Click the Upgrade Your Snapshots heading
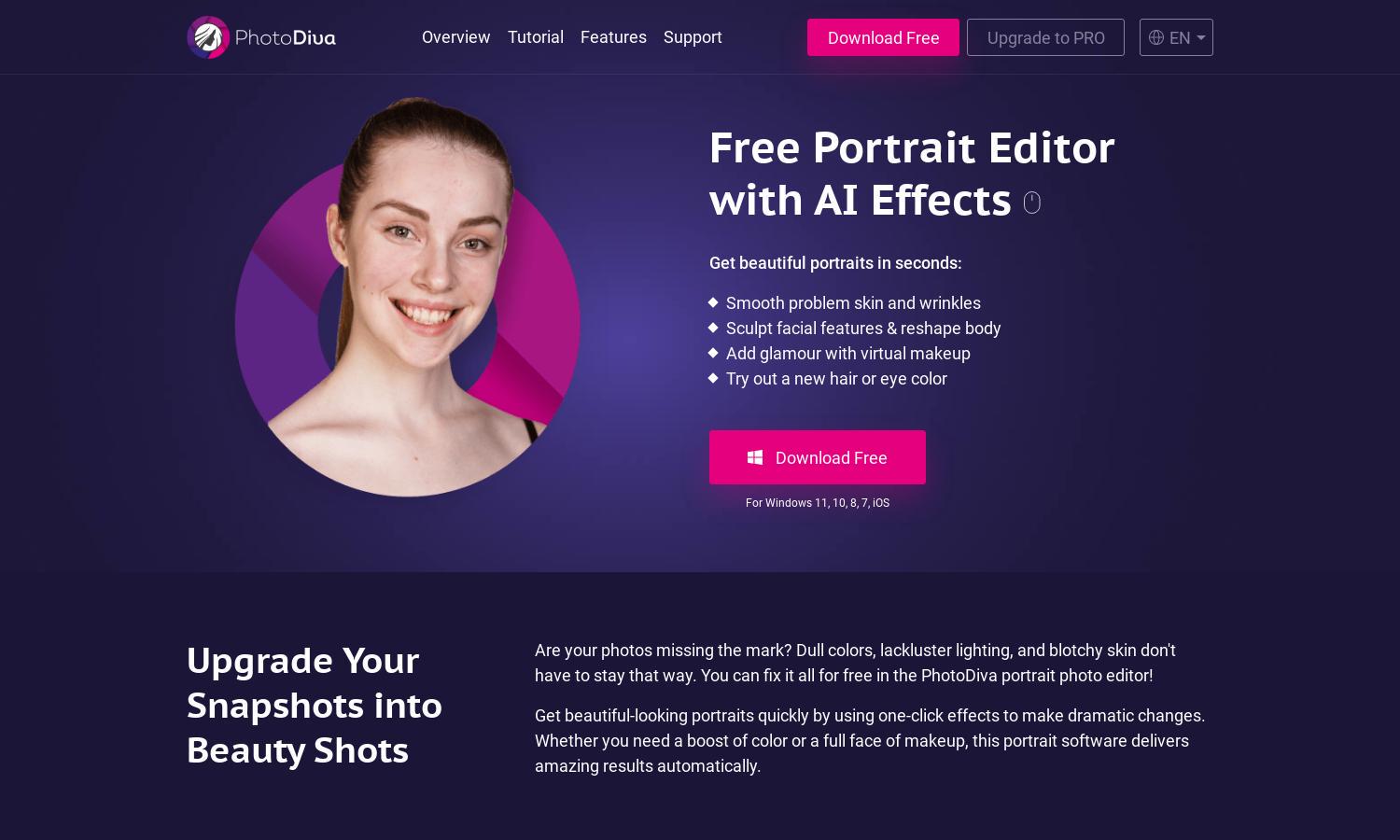 point(315,706)
